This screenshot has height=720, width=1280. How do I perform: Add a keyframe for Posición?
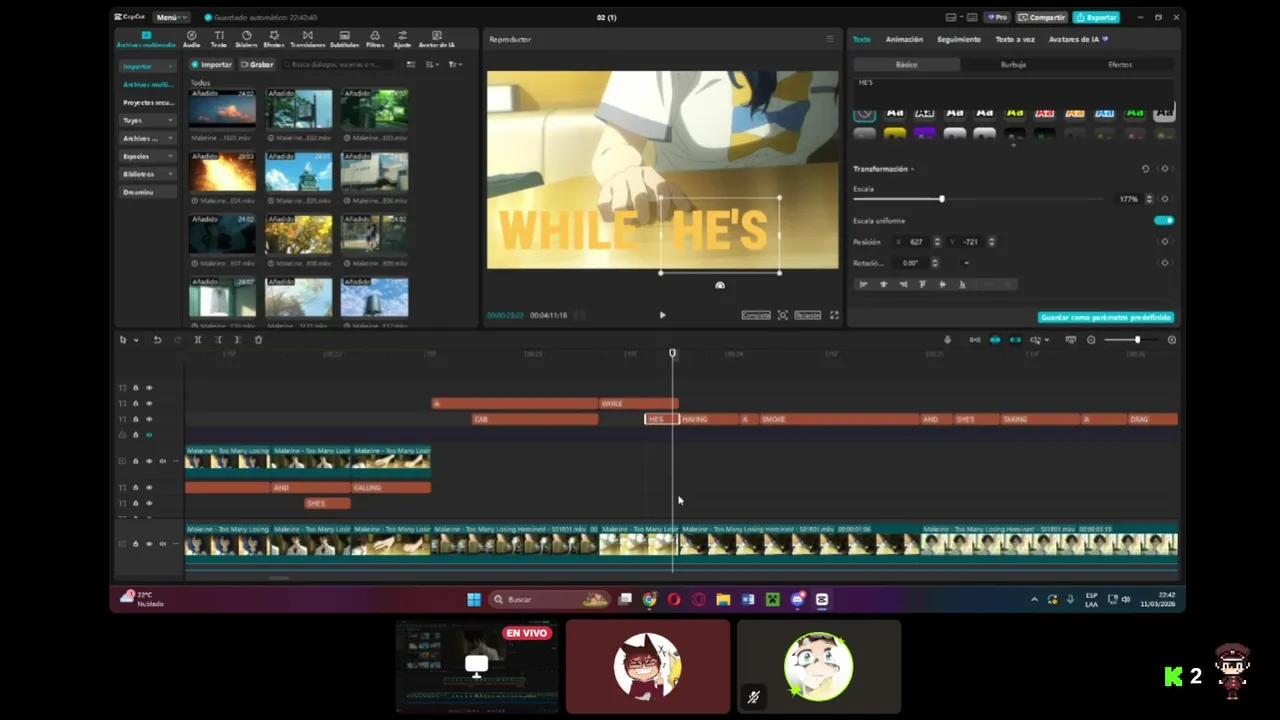click(1165, 242)
